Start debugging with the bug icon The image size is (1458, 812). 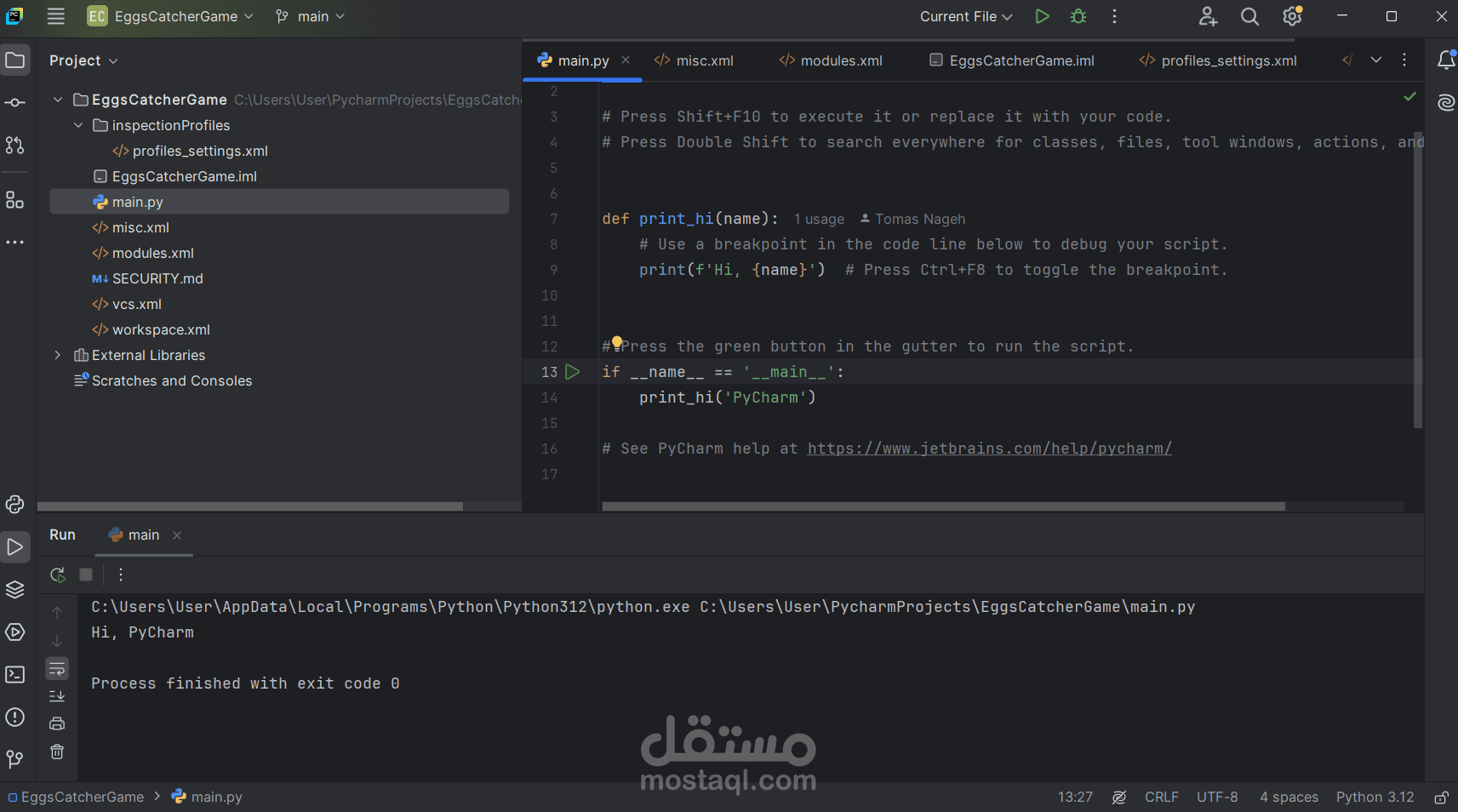click(1078, 16)
